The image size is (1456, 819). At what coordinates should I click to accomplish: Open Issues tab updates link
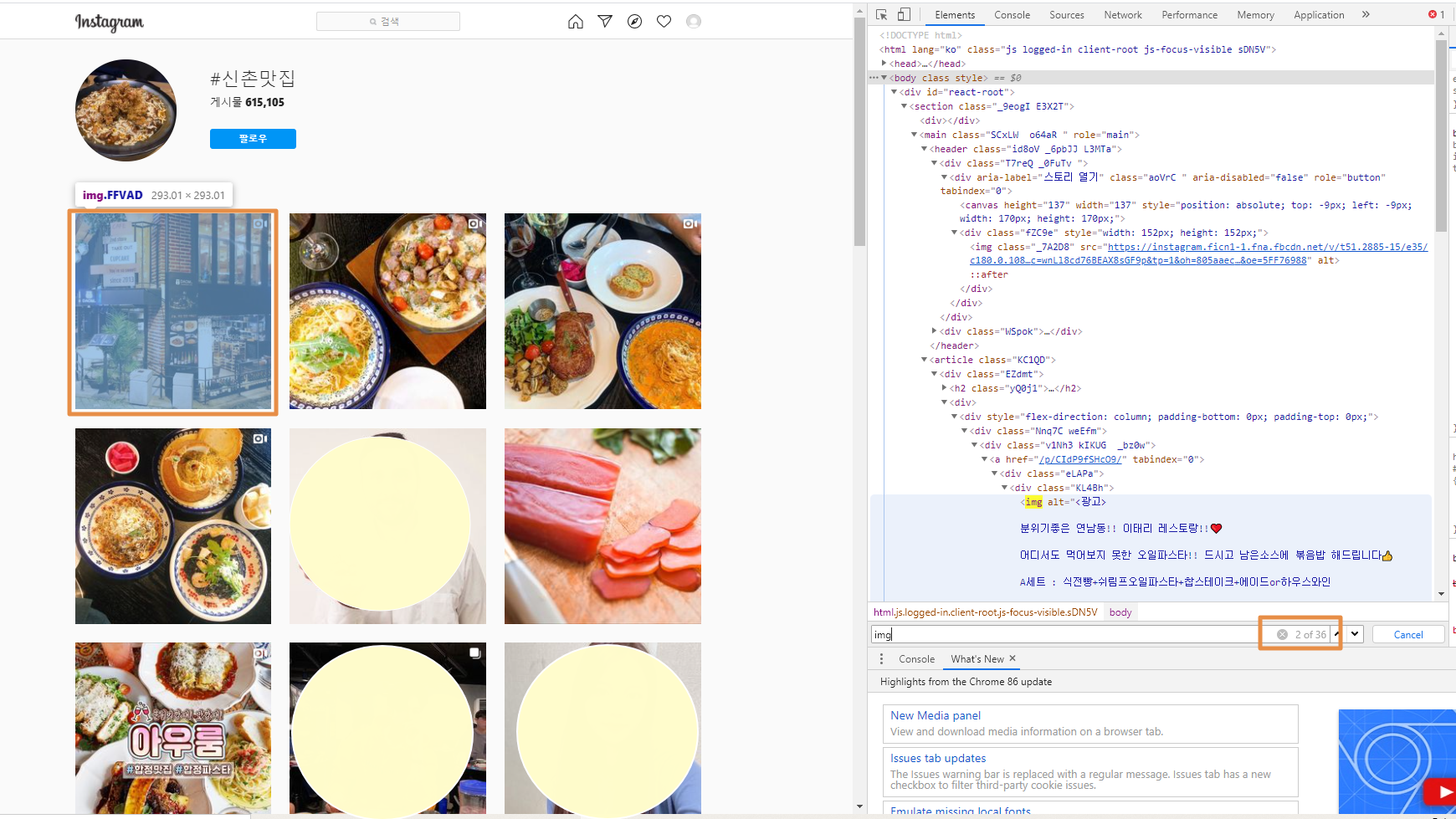tap(938, 758)
